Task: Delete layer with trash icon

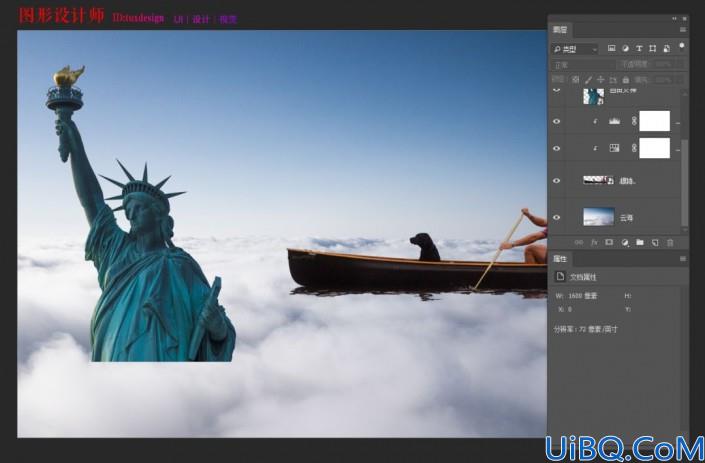Action: pyautogui.click(x=670, y=243)
